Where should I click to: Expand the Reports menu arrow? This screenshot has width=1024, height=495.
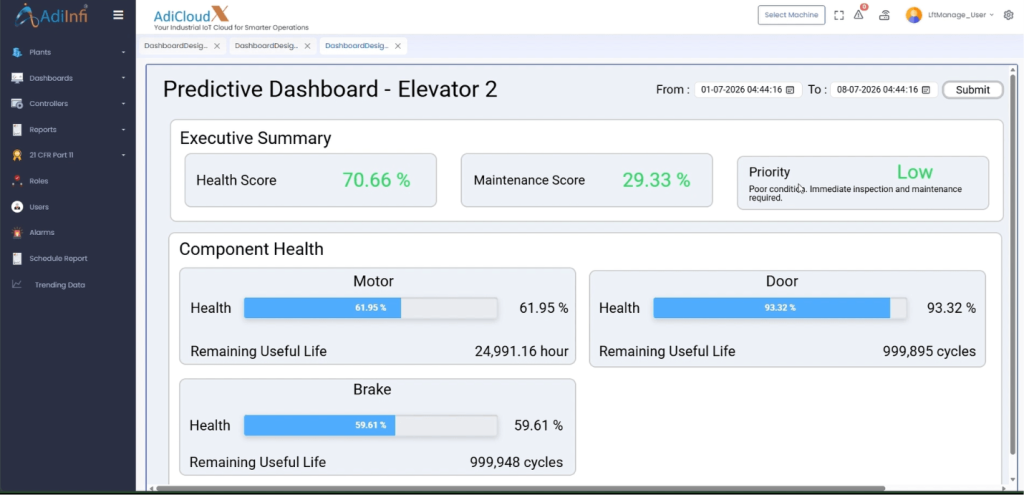coord(123,130)
